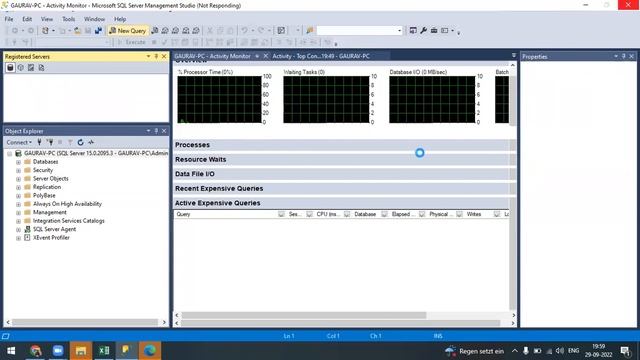Open the Connect dropdown in Object Explorer
This screenshot has height=360, width=640.
[x=19, y=142]
